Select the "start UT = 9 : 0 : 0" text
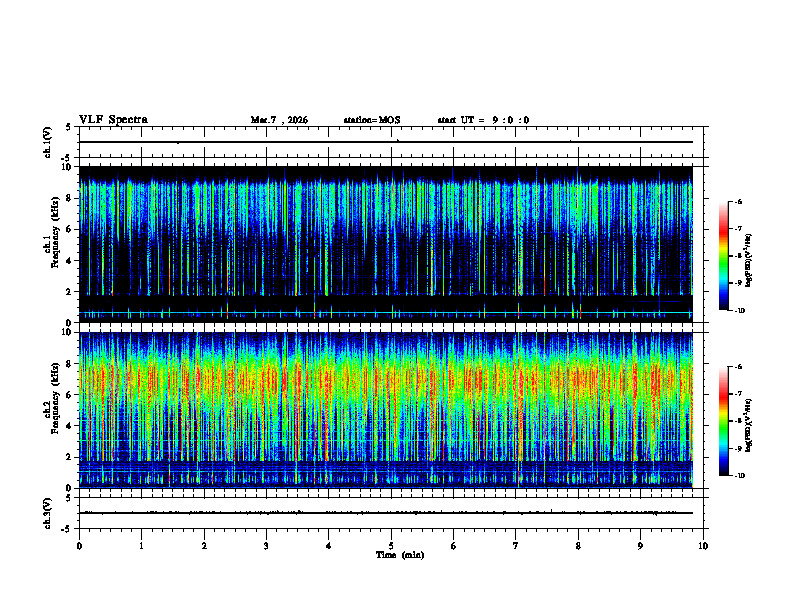This screenshot has height=612, width=792. 483,120
